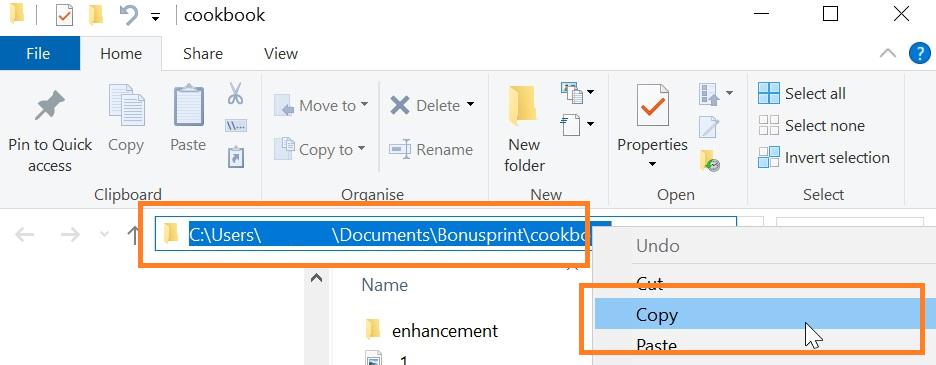This screenshot has height=365, width=936.
Task: Open the Help question mark icon
Action: (920, 54)
